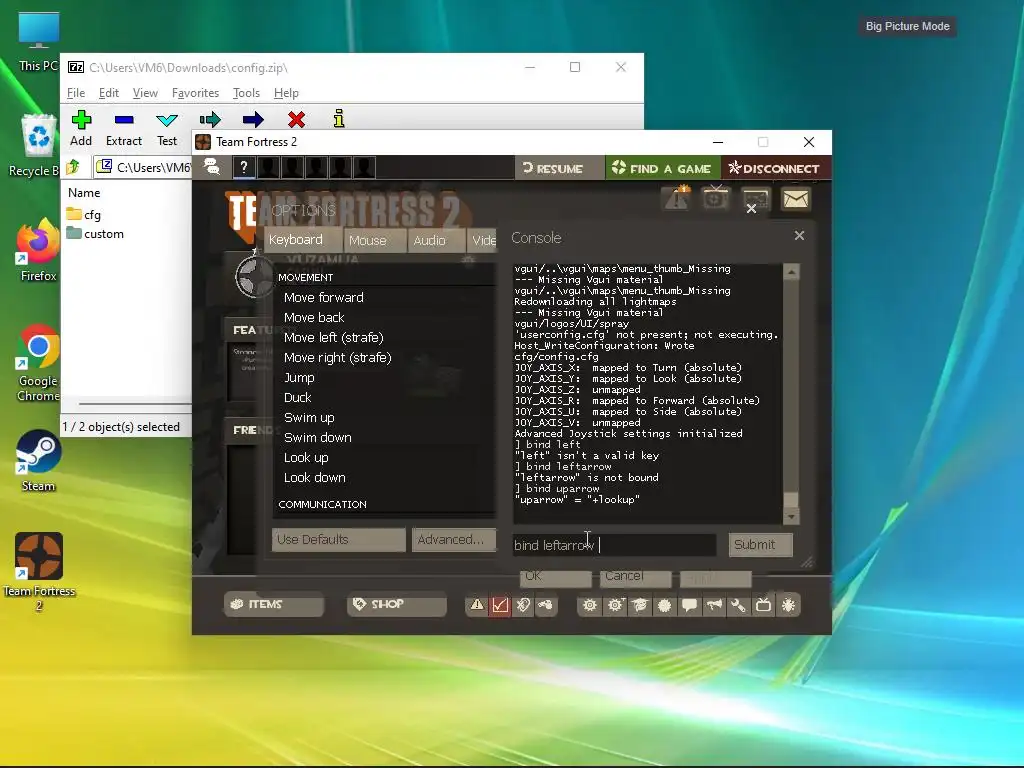Select the cfg folder in 7-Zip
The image size is (1024, 768).
84,214
